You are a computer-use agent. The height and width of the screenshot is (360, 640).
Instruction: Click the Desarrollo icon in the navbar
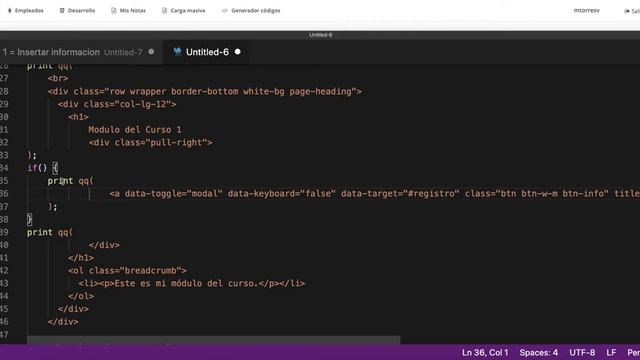[x=62, y=11]
